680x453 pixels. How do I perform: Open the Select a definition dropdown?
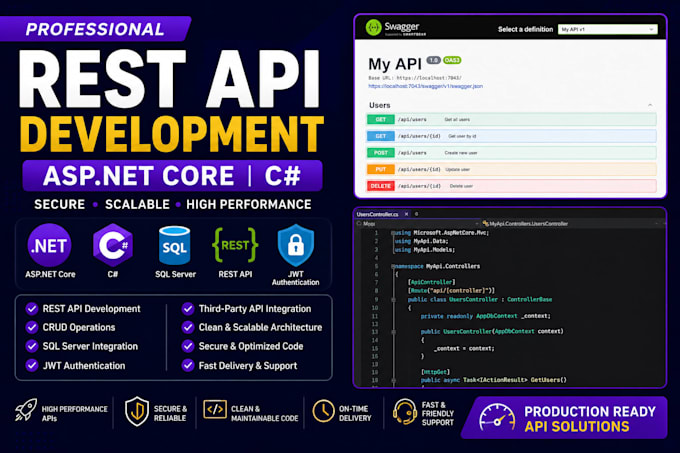pyautogui.click(x=608, y=29)
